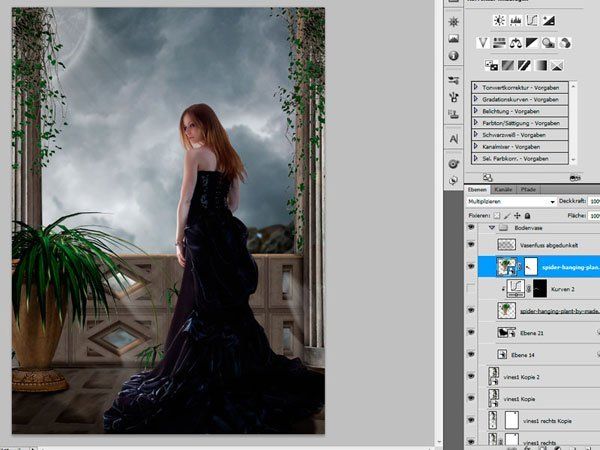Add a Color Balance adjustment (scales icon)

tap(515, 42)
